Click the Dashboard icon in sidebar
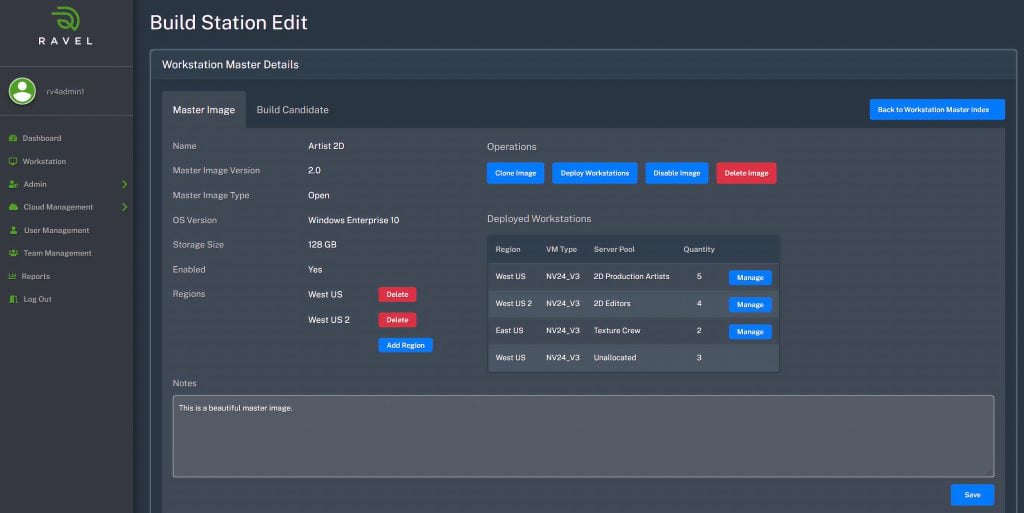The width and height of the screenshot is (1024, 513). point(13,138)
